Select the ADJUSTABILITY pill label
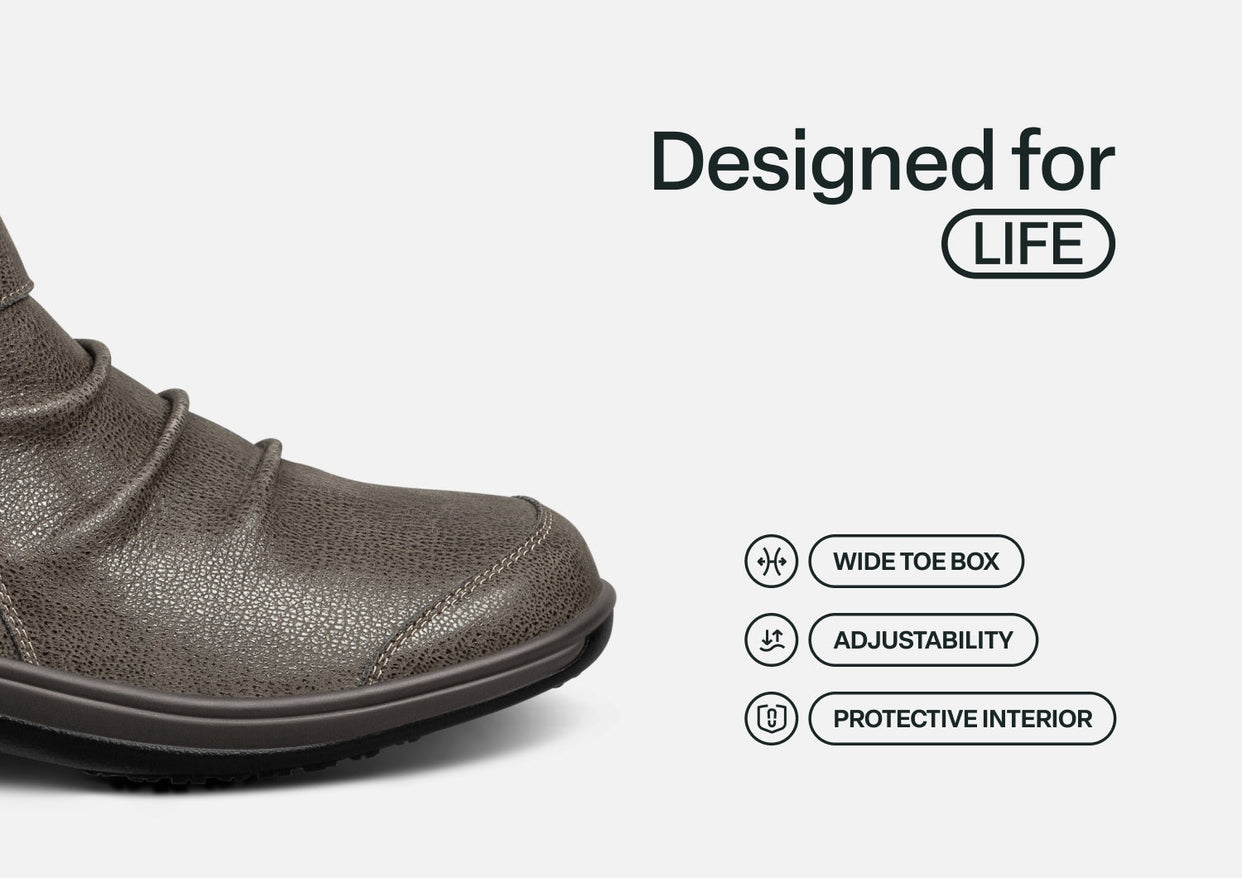 pos(923,640)
